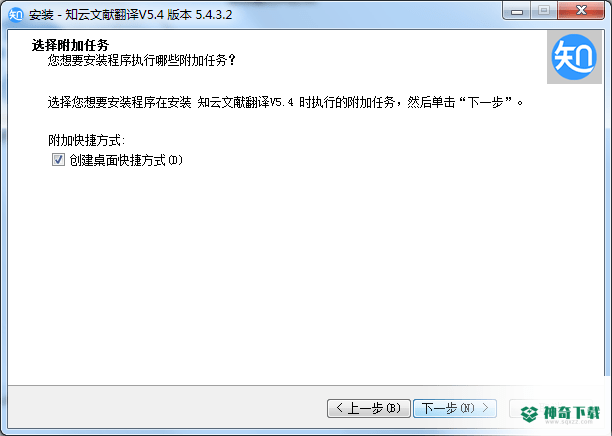
Task: Click the installer title bar text
Action: [x=130, y=15]
